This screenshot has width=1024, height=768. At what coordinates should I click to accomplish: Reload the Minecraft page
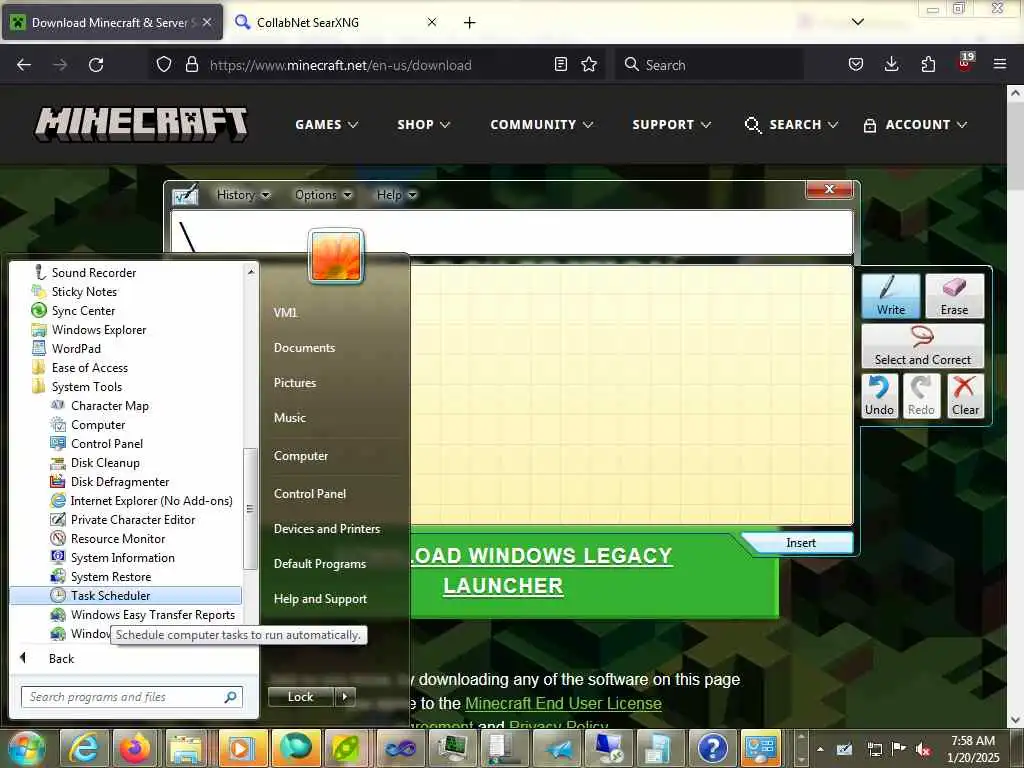coord(96,64)
